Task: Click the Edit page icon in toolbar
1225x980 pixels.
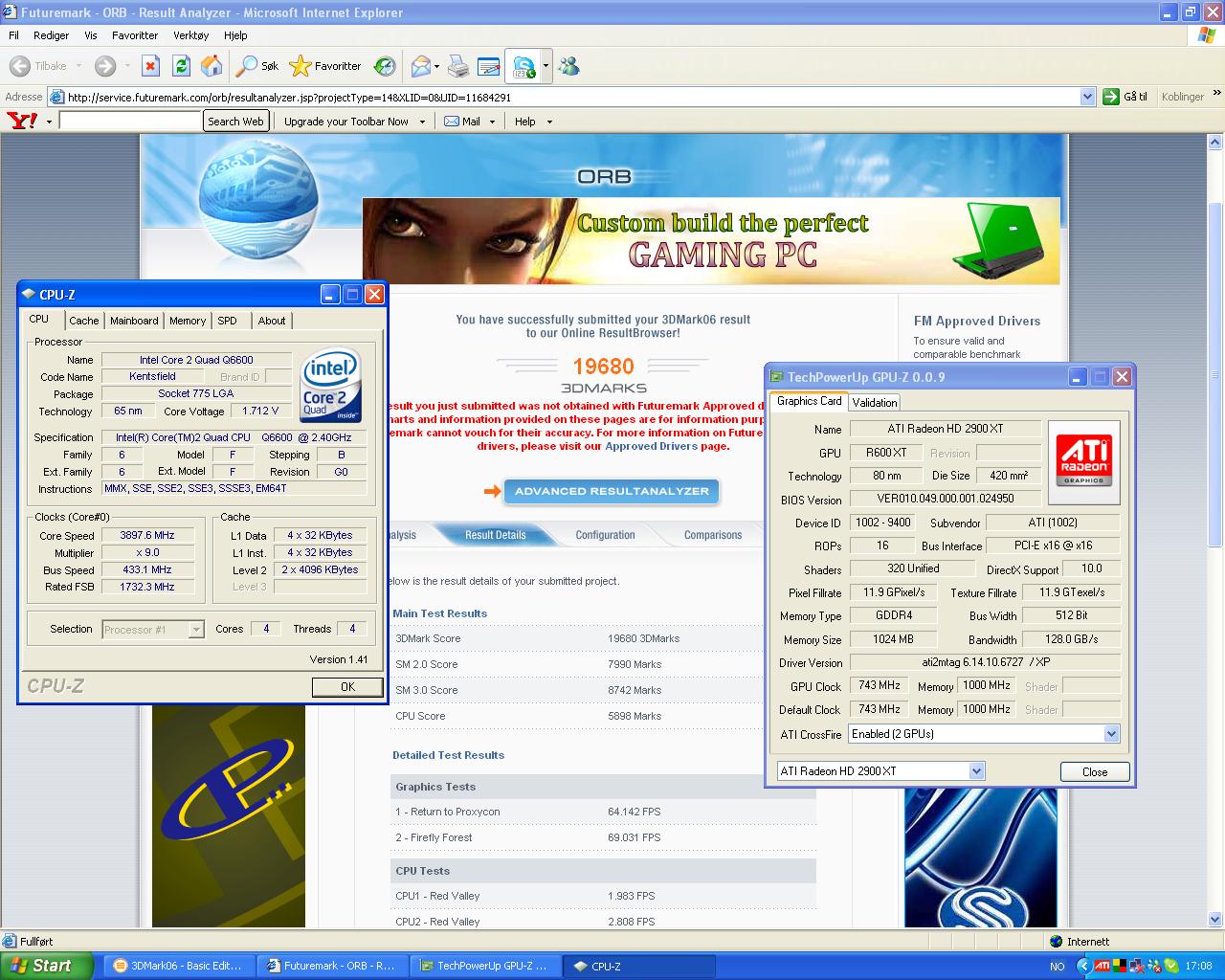Action: 488,66
